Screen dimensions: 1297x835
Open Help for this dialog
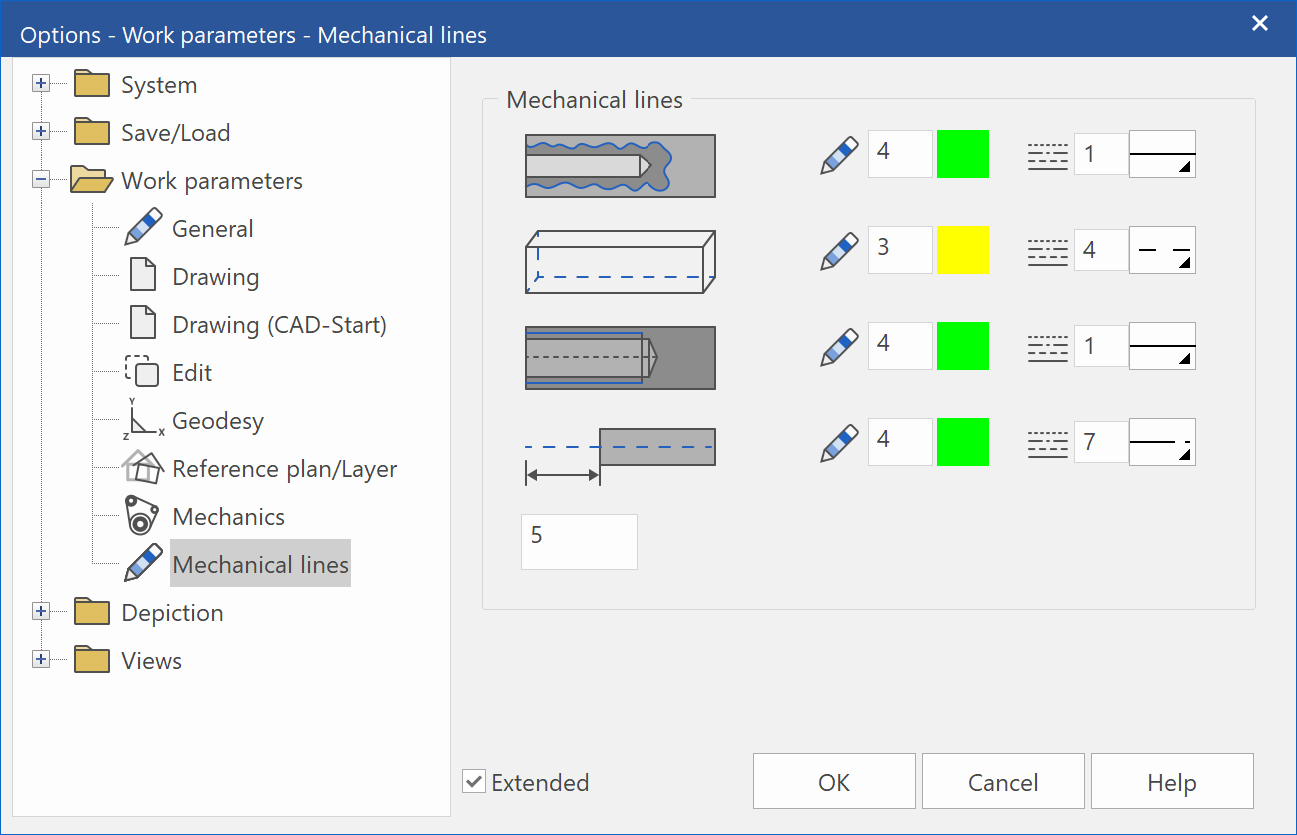coord(1172,781)
